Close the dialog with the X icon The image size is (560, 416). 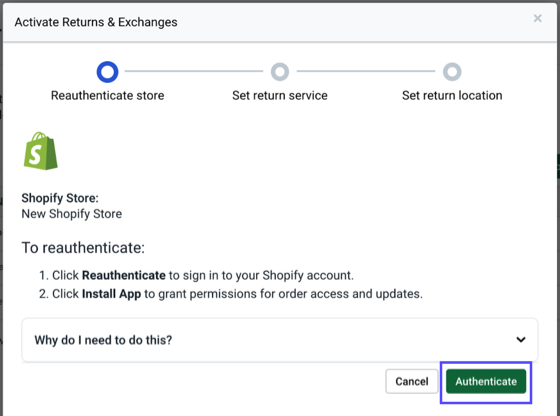click(538, 18)
